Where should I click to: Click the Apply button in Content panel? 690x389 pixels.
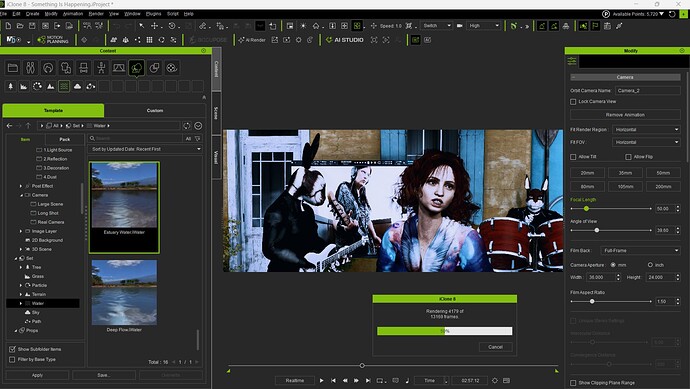[37, 375]
